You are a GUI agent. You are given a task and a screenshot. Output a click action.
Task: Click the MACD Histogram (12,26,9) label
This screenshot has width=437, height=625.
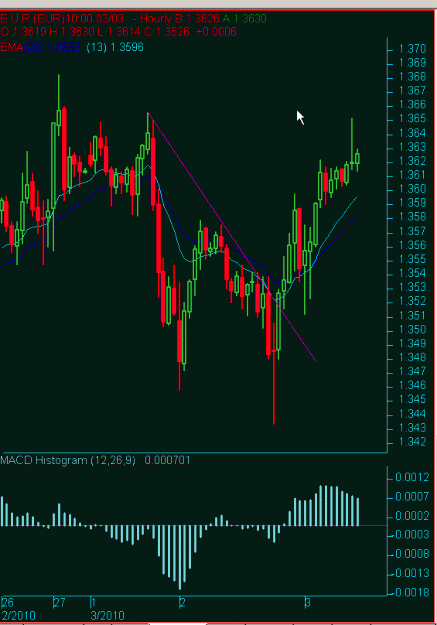pos(68,460)
